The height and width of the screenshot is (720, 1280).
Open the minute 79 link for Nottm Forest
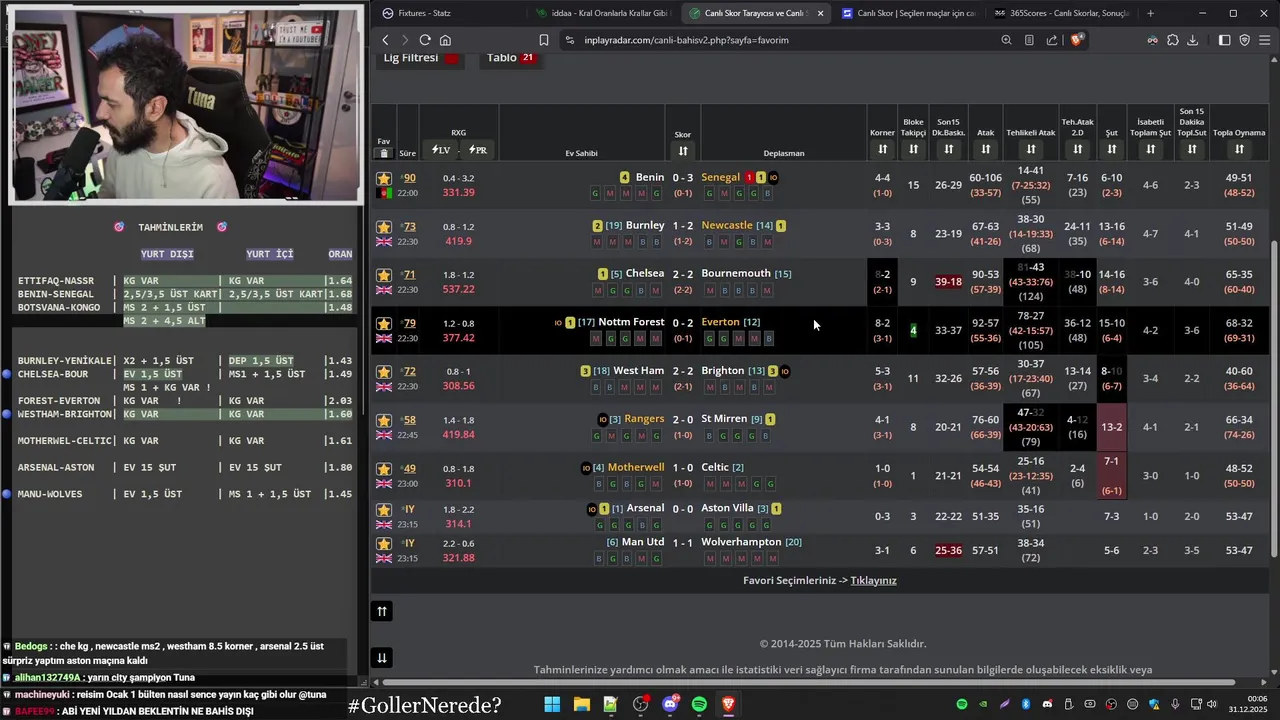[410, 323]
